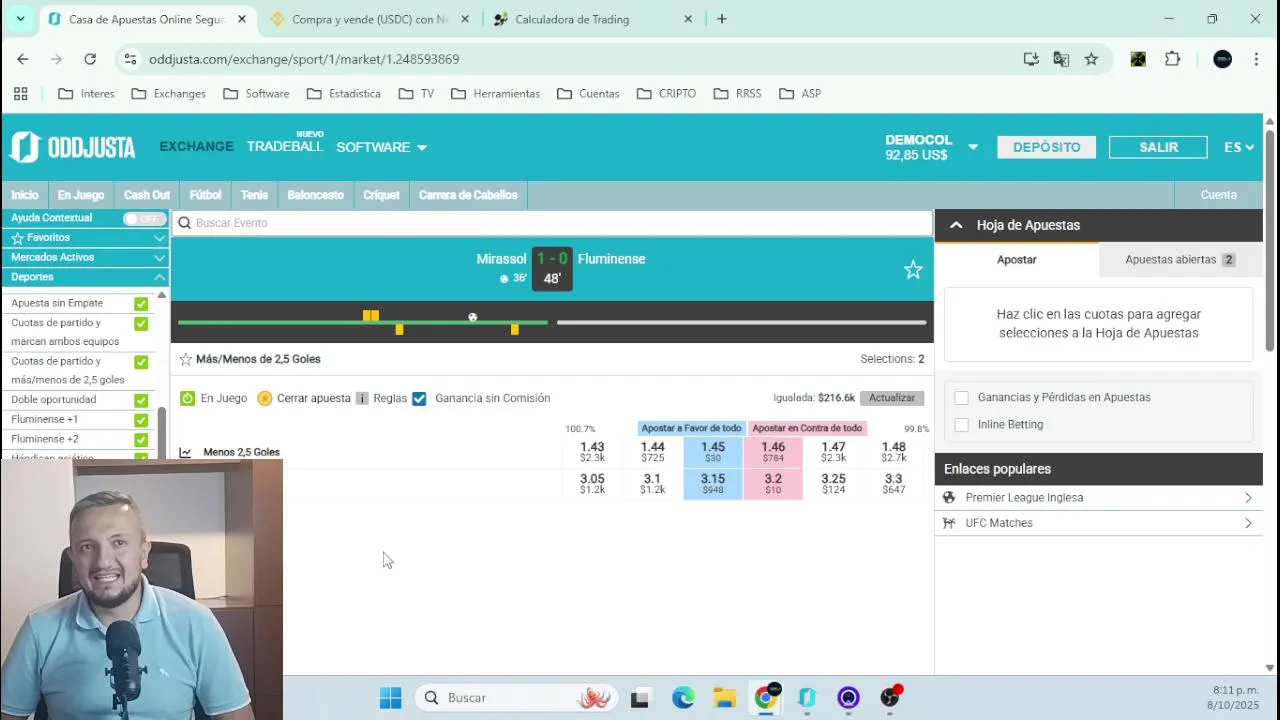This screenshot has height=720, width=1280.
Task: Select pink lay odds 1.46 cell
Action: click(x=773, y=452)
